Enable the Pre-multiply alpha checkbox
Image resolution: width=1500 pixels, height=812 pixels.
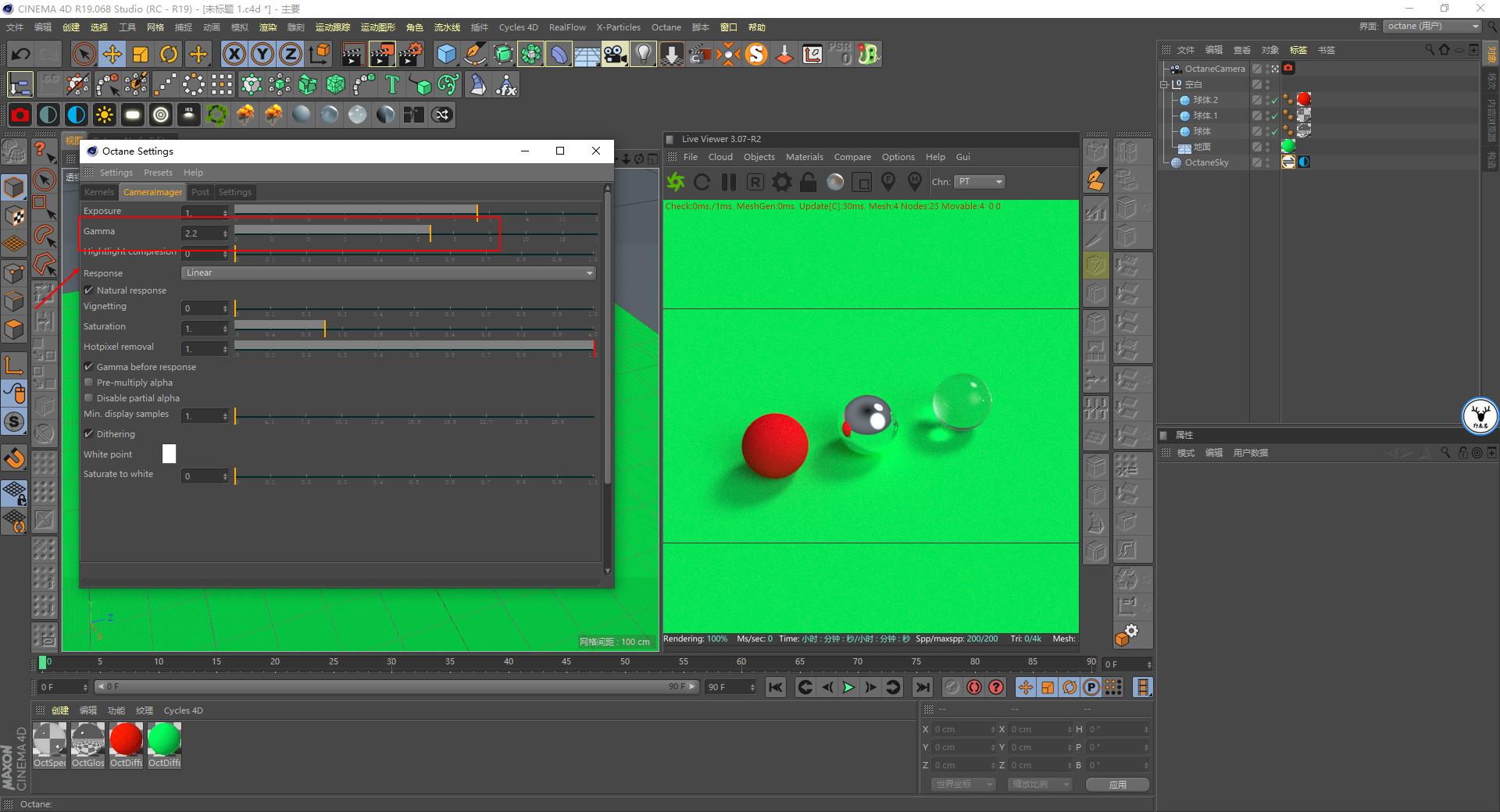click(89, 382)
